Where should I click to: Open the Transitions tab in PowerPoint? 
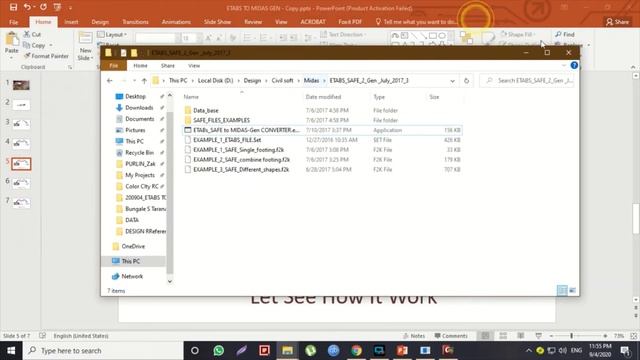tap(136, 22)
